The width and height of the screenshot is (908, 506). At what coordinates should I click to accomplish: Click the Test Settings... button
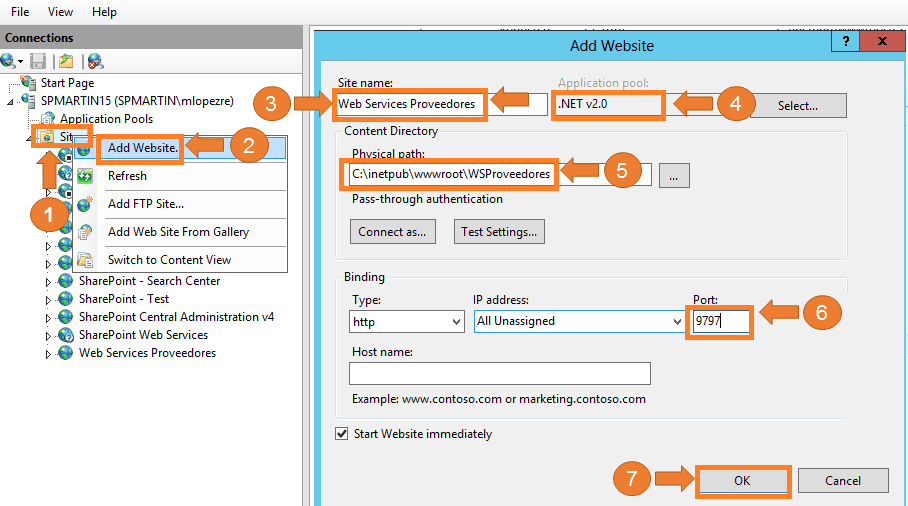499,232
